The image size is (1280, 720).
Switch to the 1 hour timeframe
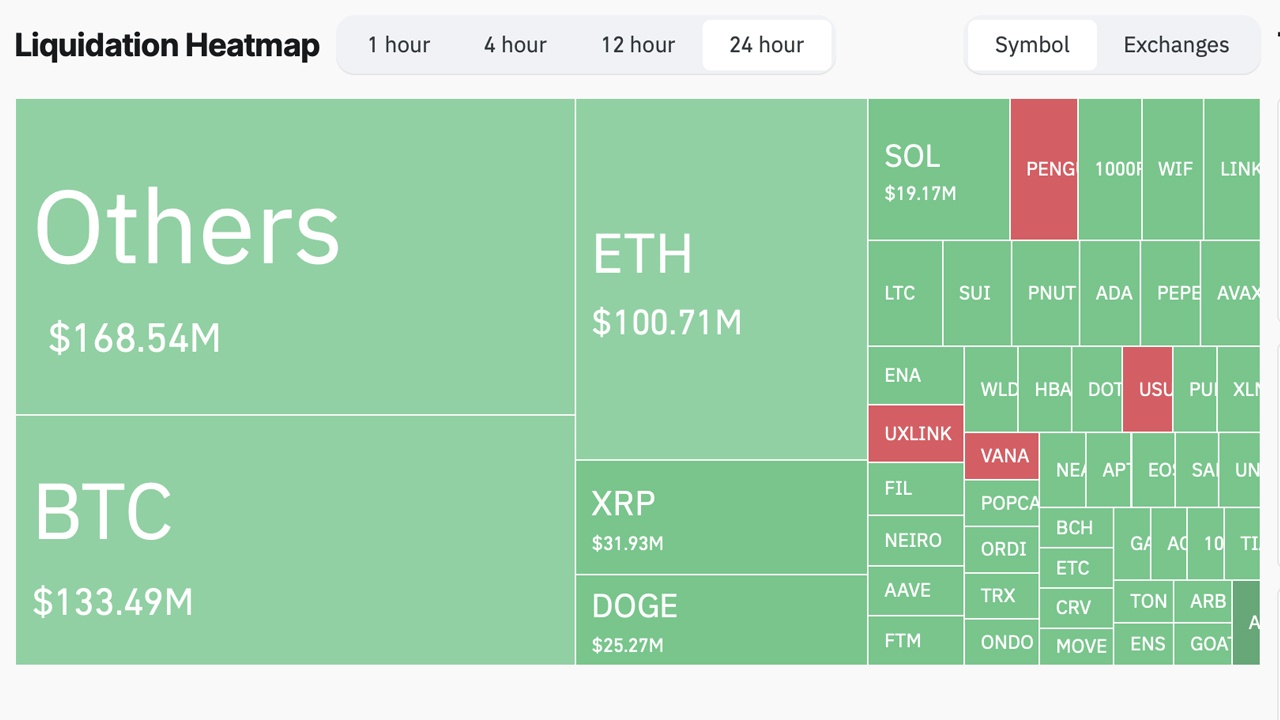click(x=399, y=45)
